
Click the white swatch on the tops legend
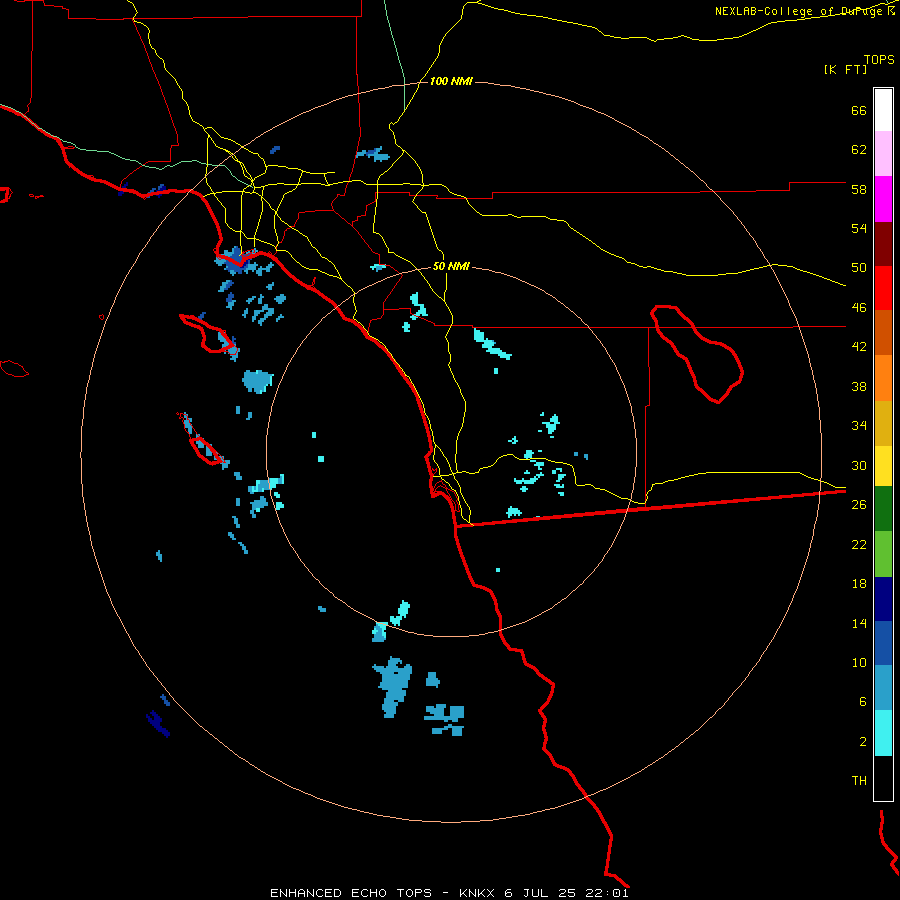coord(883,110)
